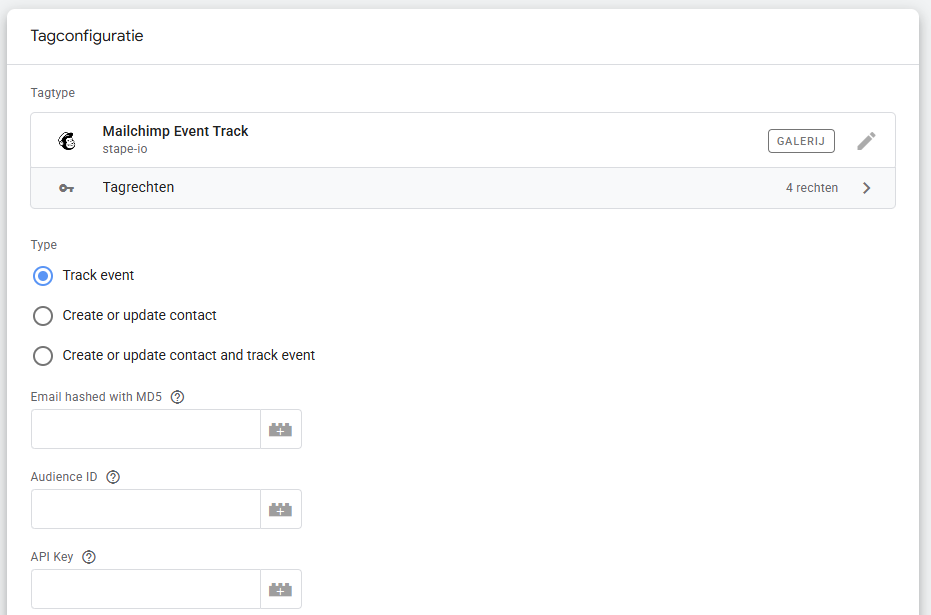Open the Tagrechten permissions row
Image resolution: width=931 pixels, height=615 pixels.
(x=400, y=188)
